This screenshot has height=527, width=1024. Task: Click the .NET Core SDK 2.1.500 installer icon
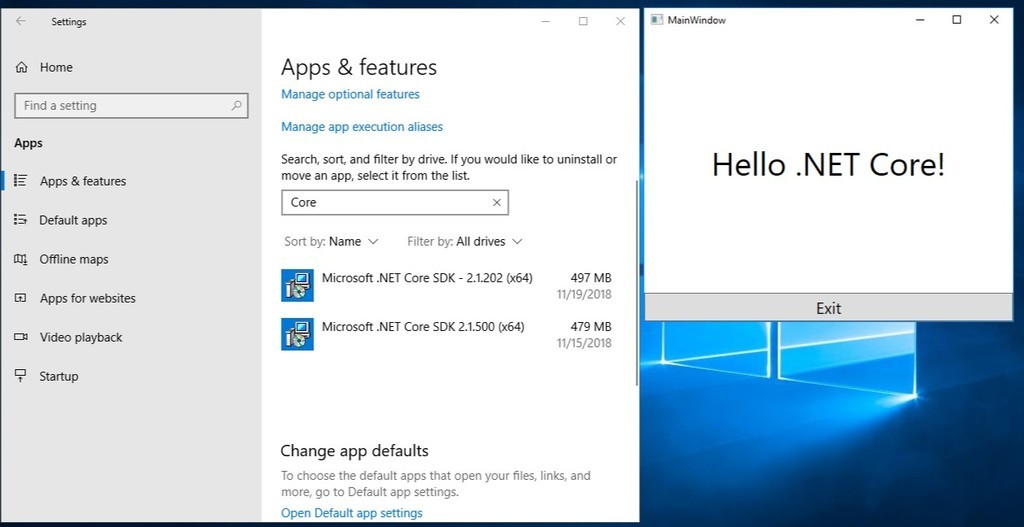click(297, 334)
